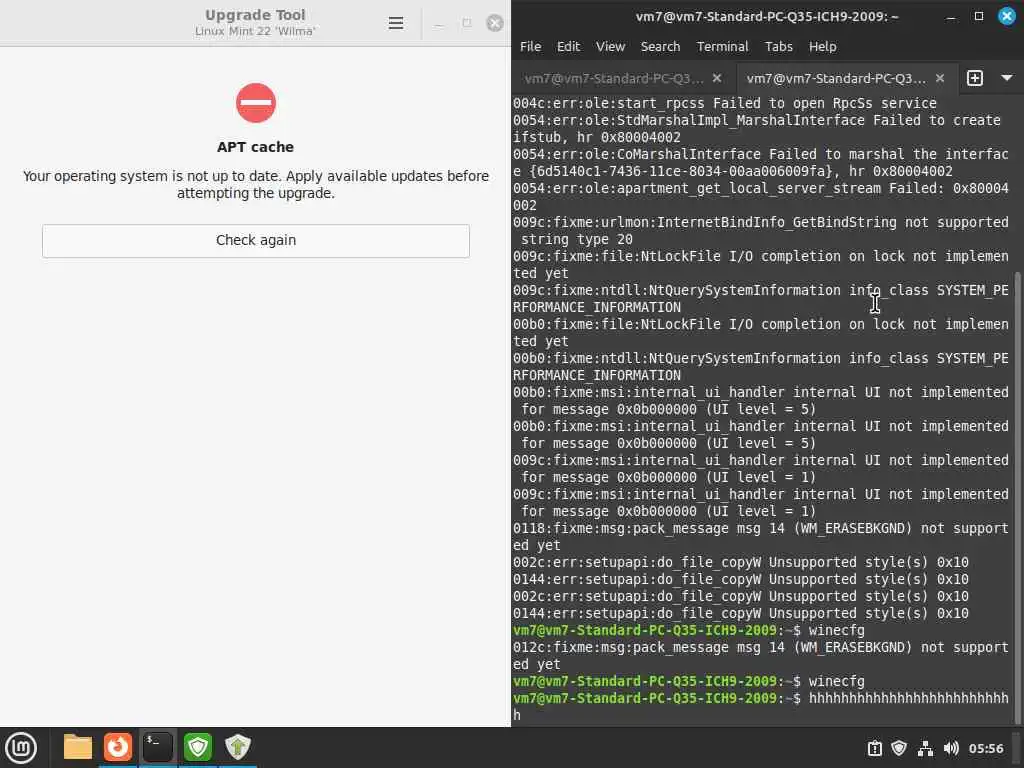Open the update shield tray icon
The height and width of the screenshot is (768, 1024).
pyautogui.click(x=899, y=748)
